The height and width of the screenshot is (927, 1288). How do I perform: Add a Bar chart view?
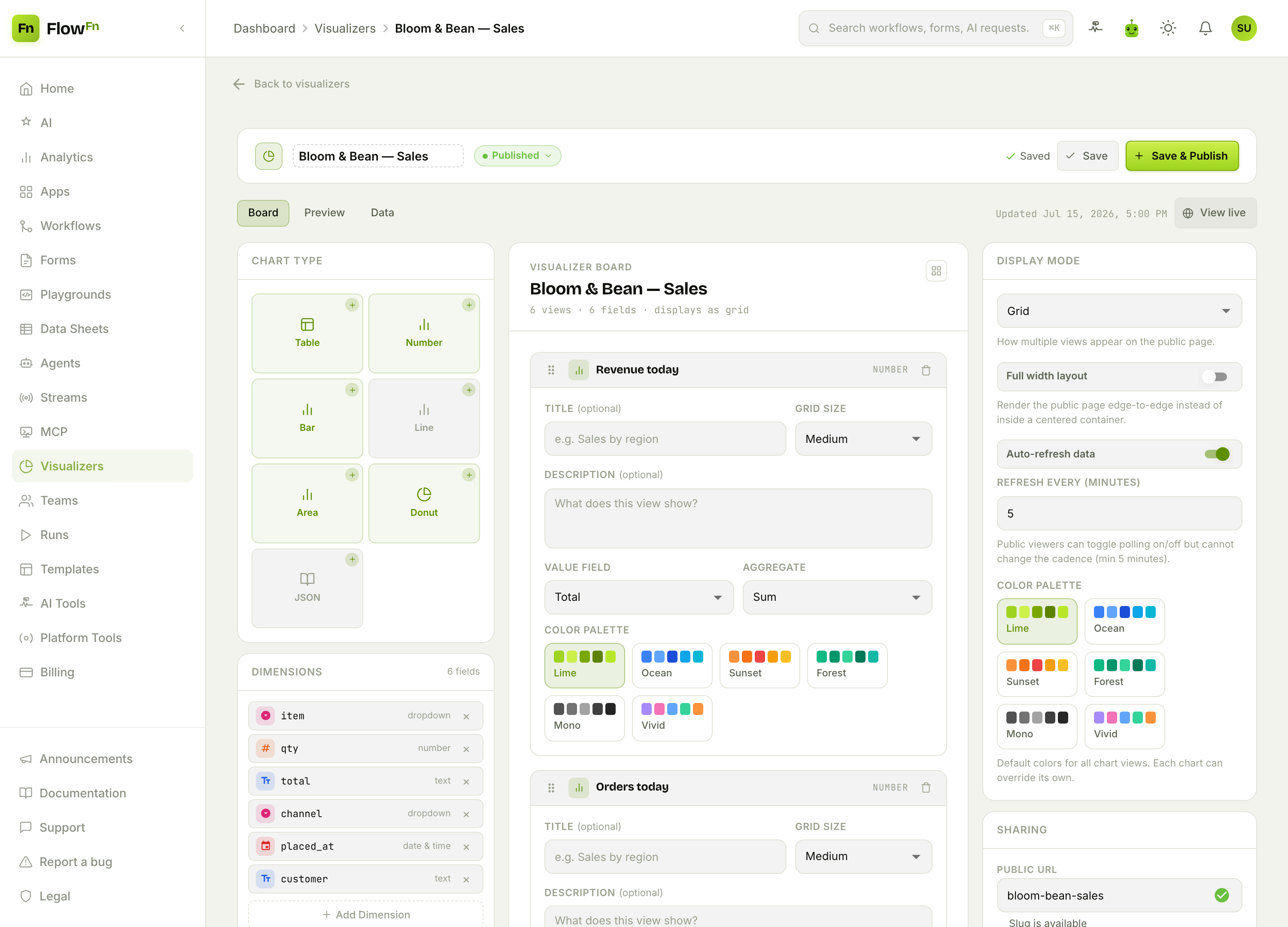click(307, 418)
